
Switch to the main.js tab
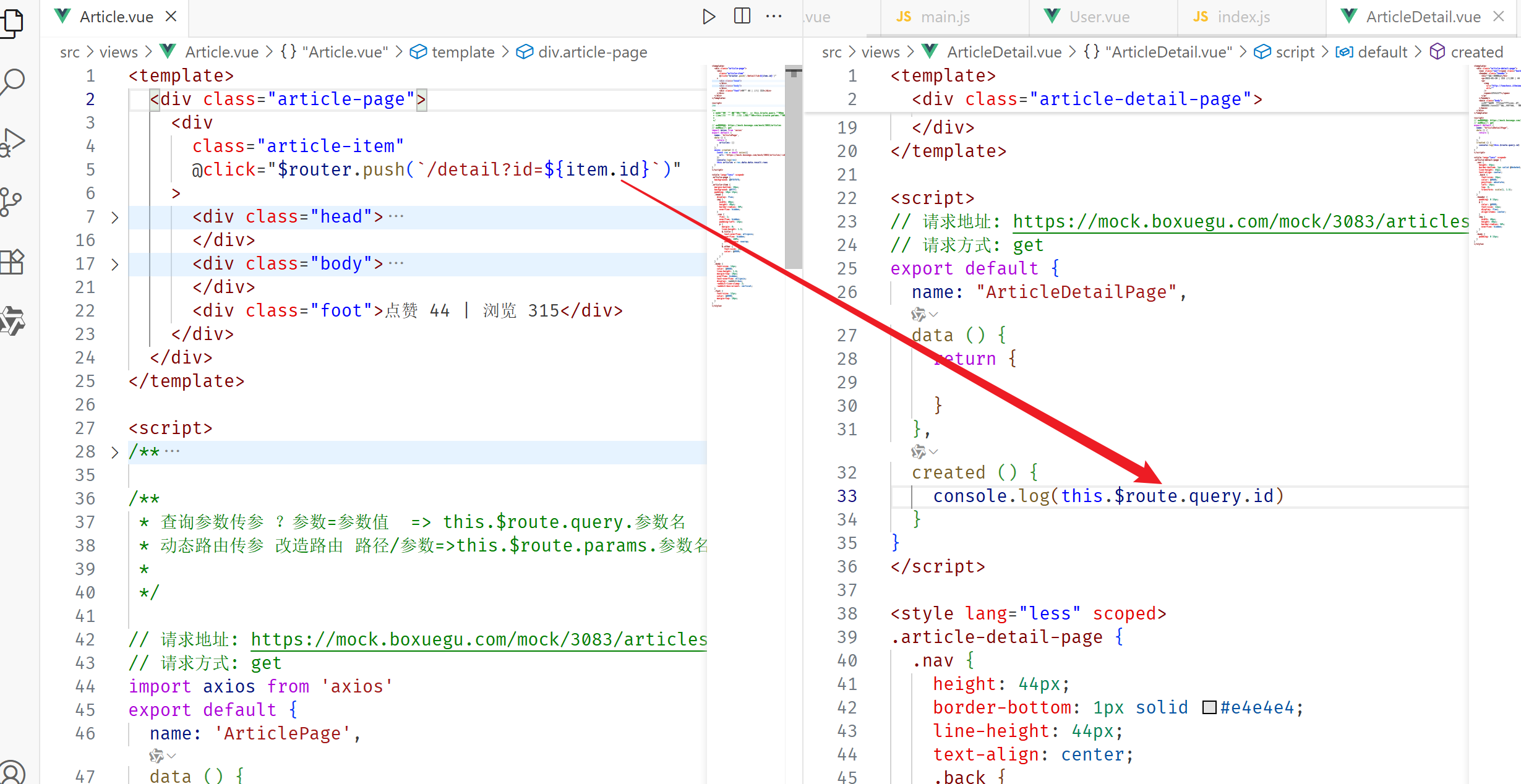pyautogui.click(x=945, y=17)
